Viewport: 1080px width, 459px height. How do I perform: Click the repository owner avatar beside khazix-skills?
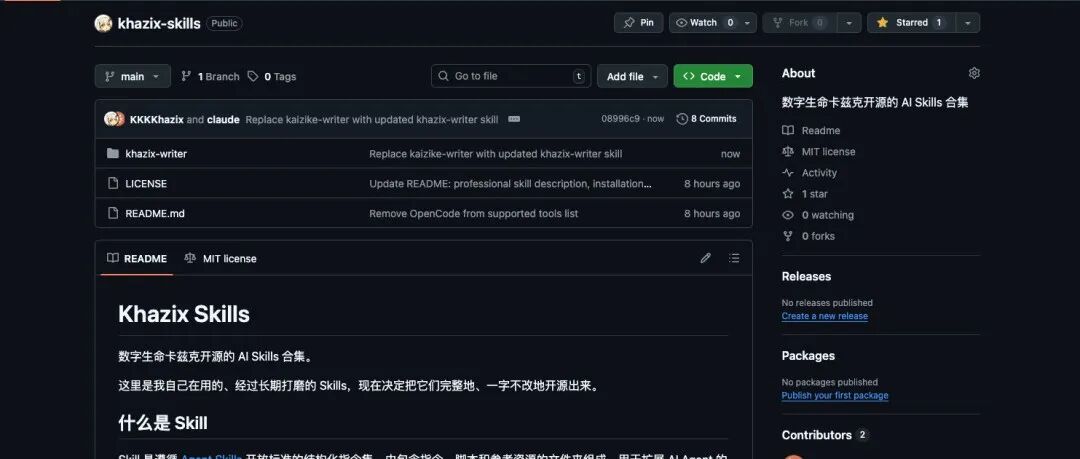pos(103,23)
